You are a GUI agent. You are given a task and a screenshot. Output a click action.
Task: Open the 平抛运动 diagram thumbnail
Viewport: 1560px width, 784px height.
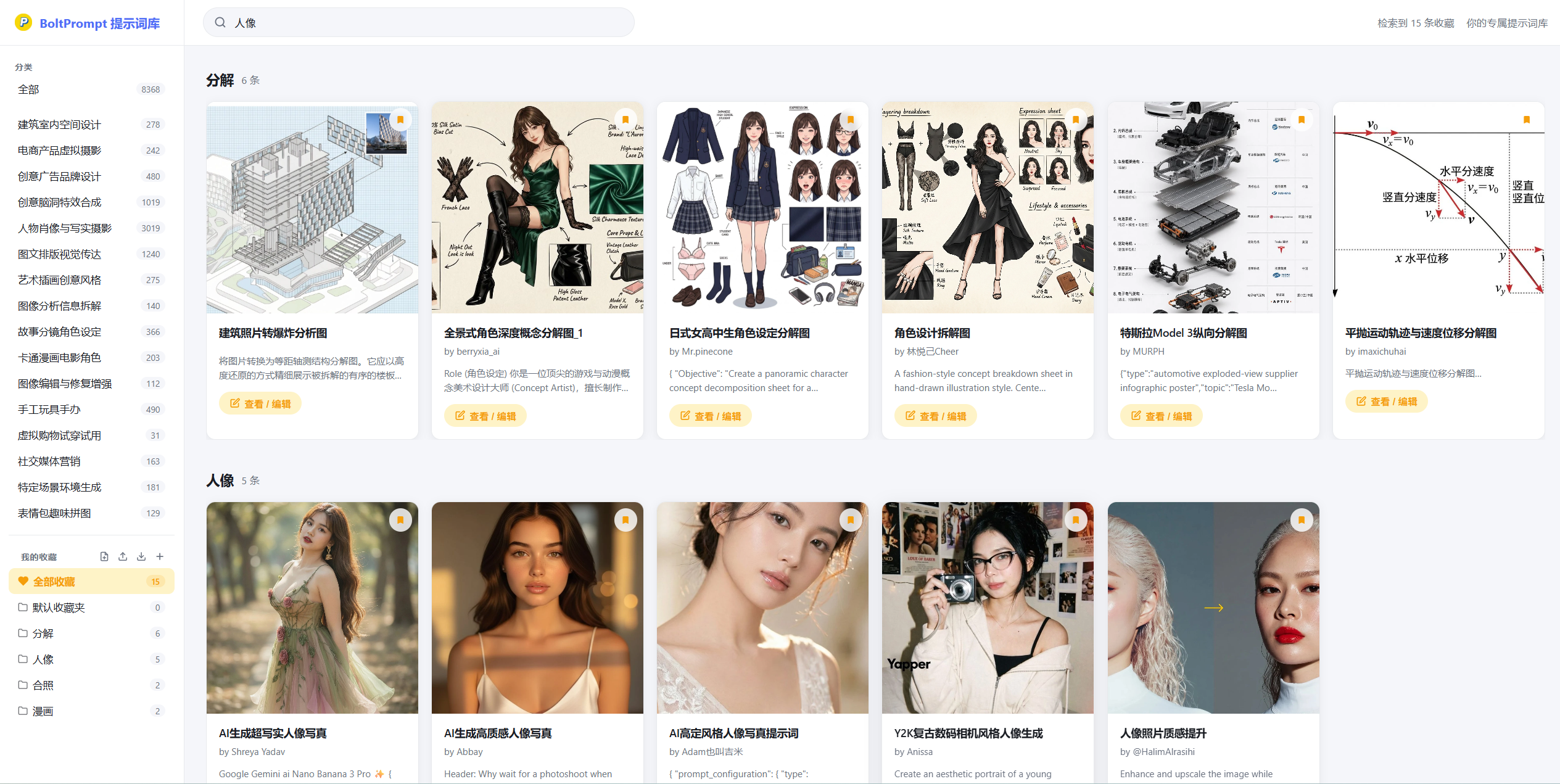[x=1438, y=207]
